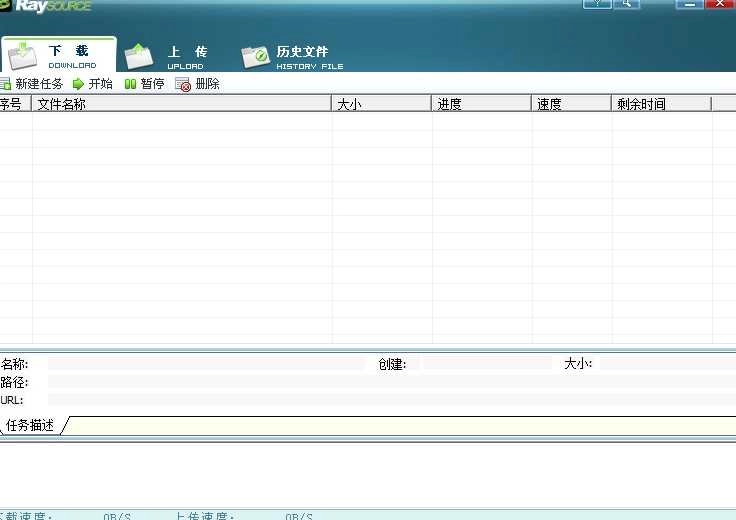
Task: Open the 历史文件 History File tab
Action: click(x=292, y=57)
